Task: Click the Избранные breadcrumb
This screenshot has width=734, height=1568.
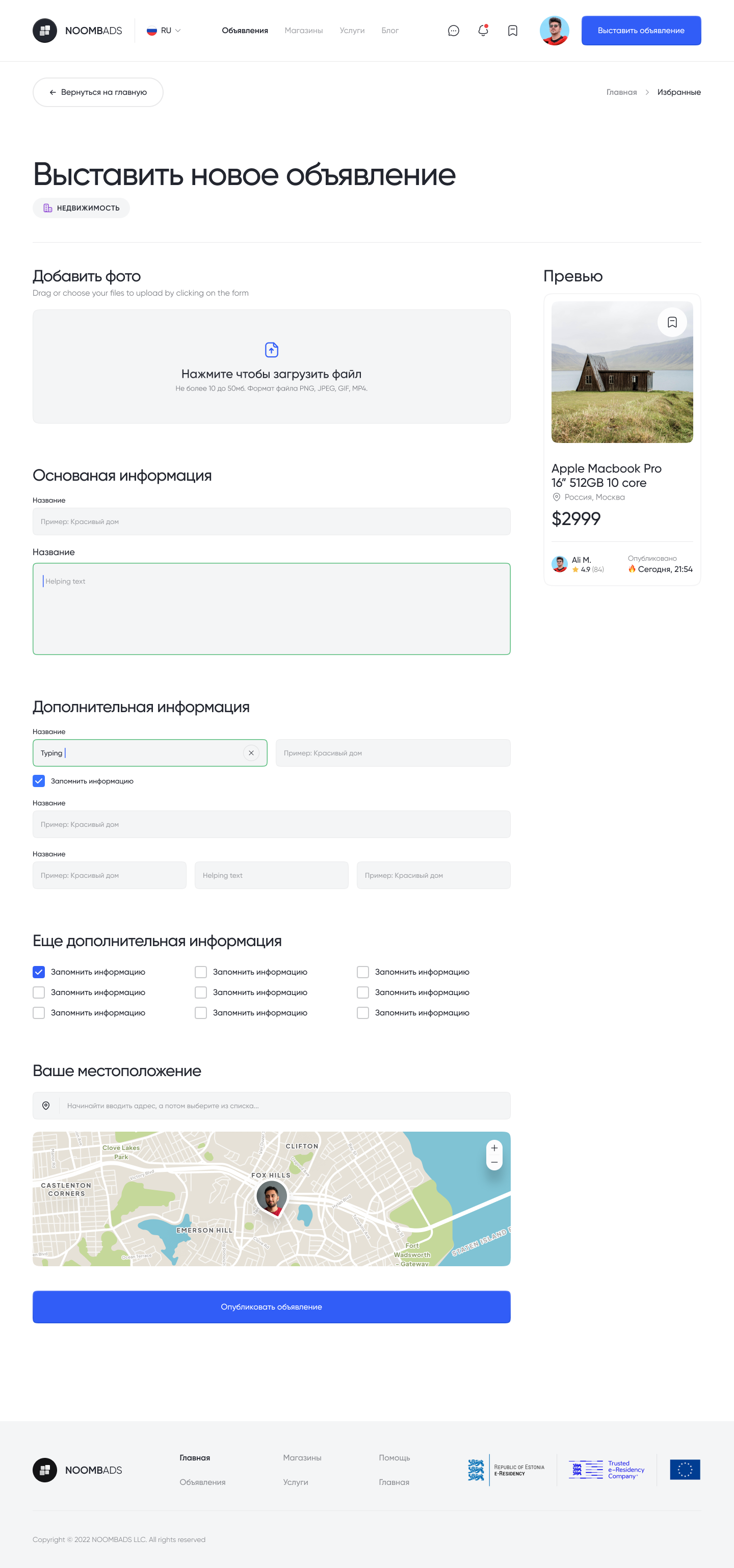Action: 678,92
